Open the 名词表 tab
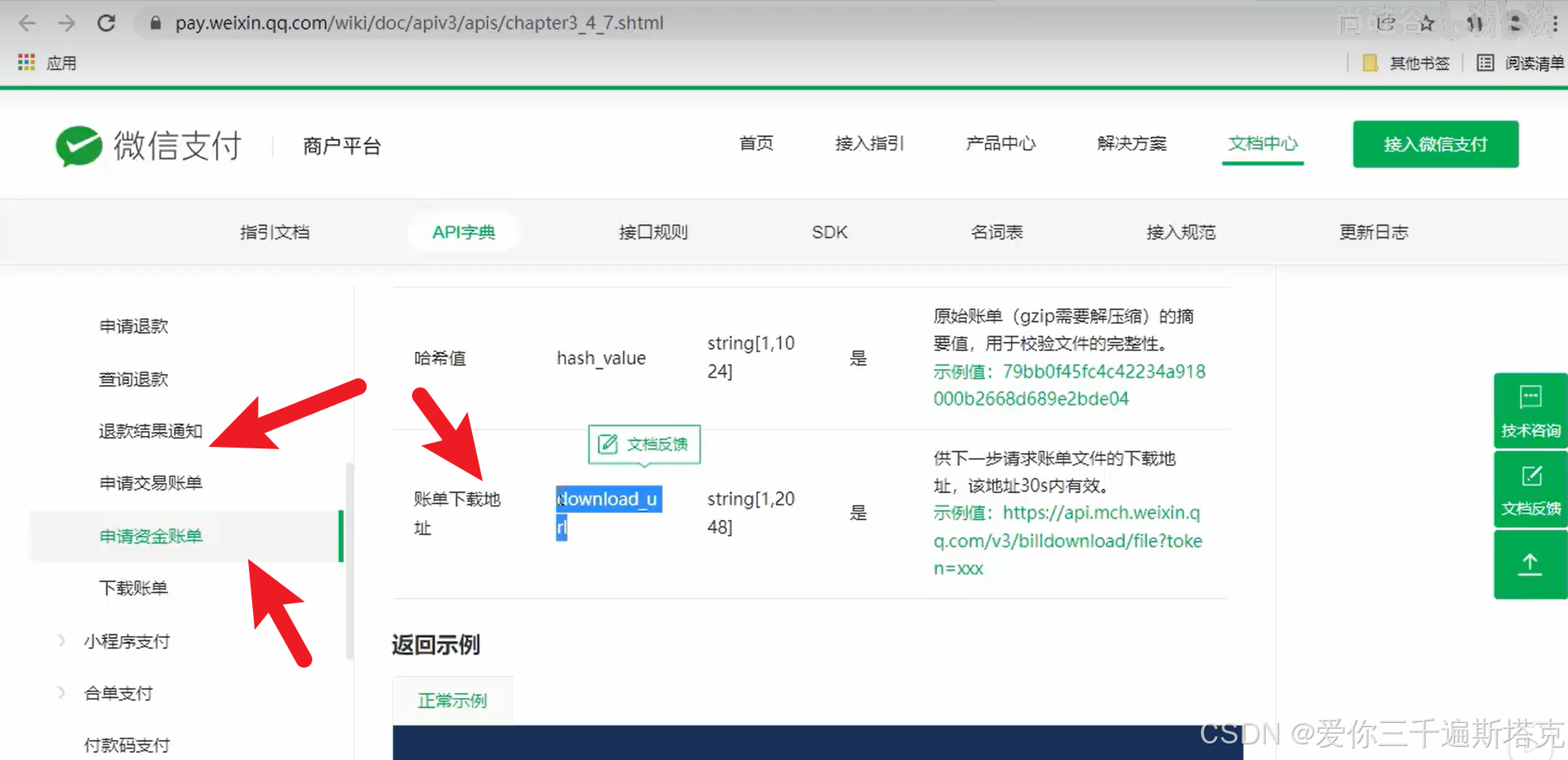Image resolution: width=1568 pixels, height=760 pixels. (x=997, y=232)
